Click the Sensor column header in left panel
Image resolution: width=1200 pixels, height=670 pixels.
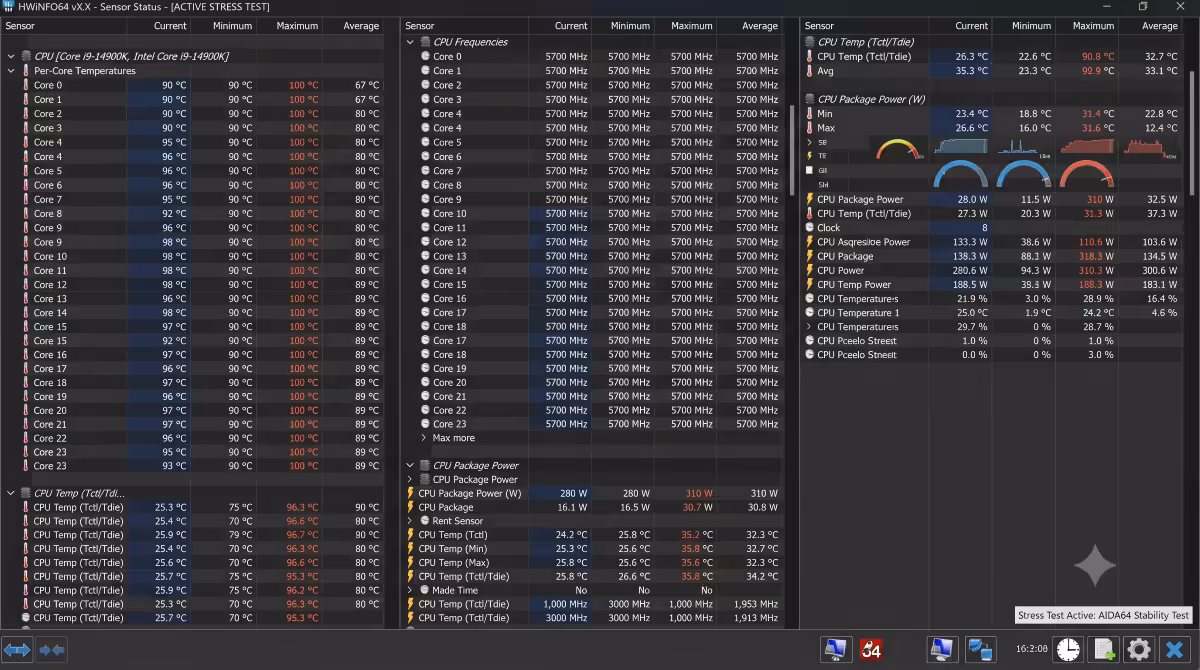tap(20, 26)
